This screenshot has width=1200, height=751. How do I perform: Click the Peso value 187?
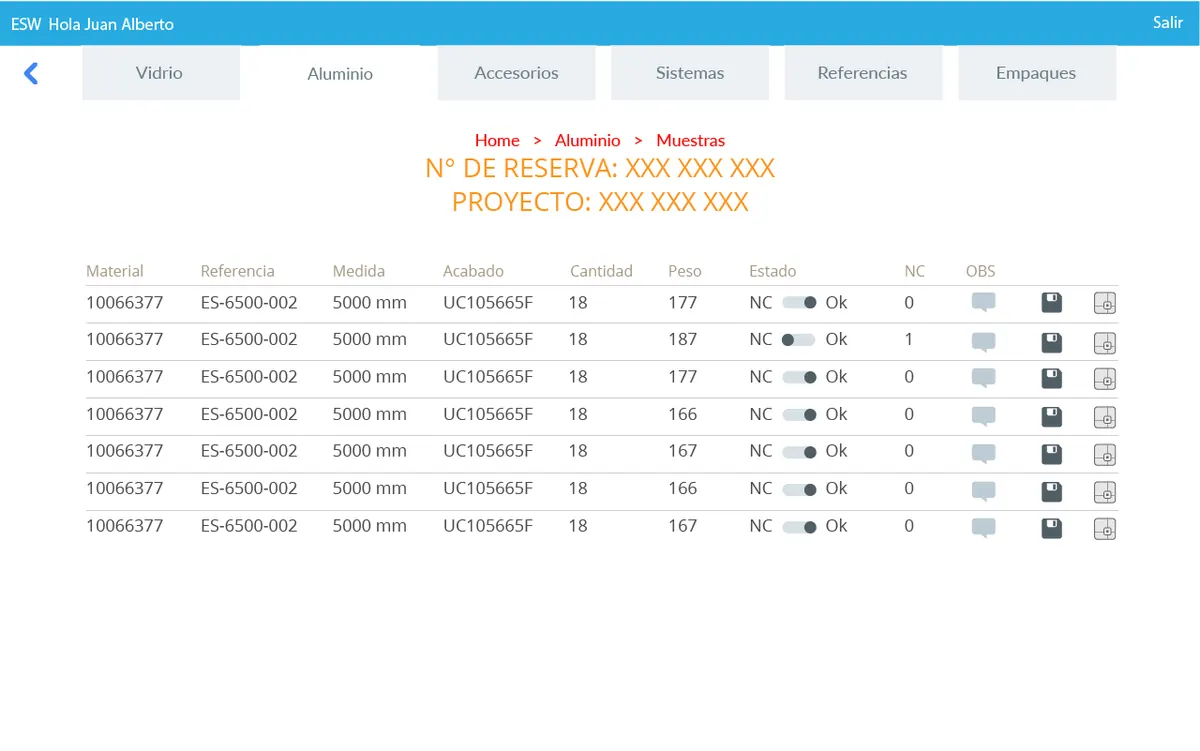[x=683, y=340]
